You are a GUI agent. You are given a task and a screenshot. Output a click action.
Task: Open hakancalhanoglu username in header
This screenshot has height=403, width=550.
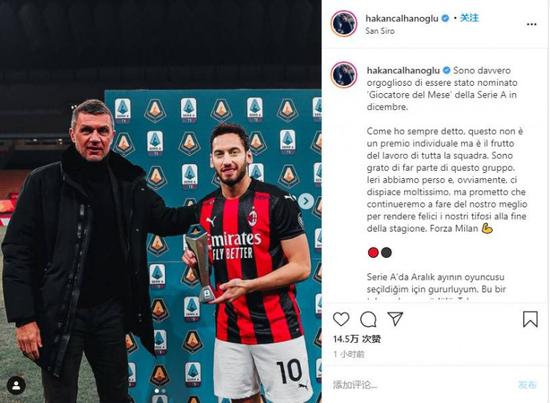(x=402, y=19)
